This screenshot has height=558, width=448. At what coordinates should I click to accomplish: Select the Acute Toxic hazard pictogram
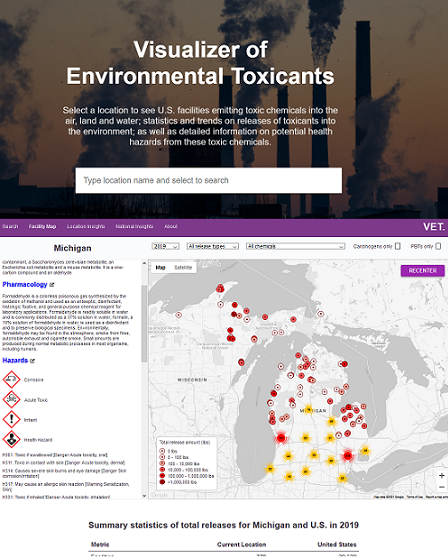(x=11, y=400)
